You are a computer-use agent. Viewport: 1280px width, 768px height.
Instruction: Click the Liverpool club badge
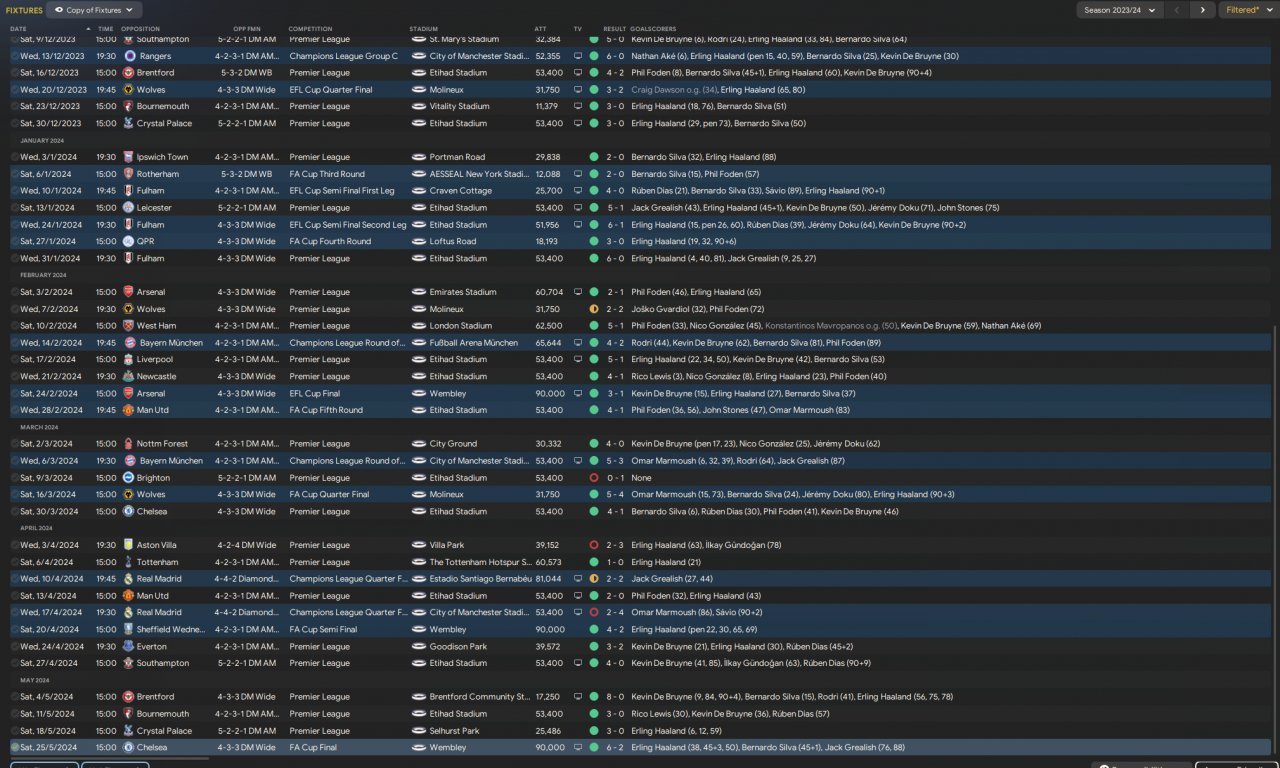click(129, 359)
